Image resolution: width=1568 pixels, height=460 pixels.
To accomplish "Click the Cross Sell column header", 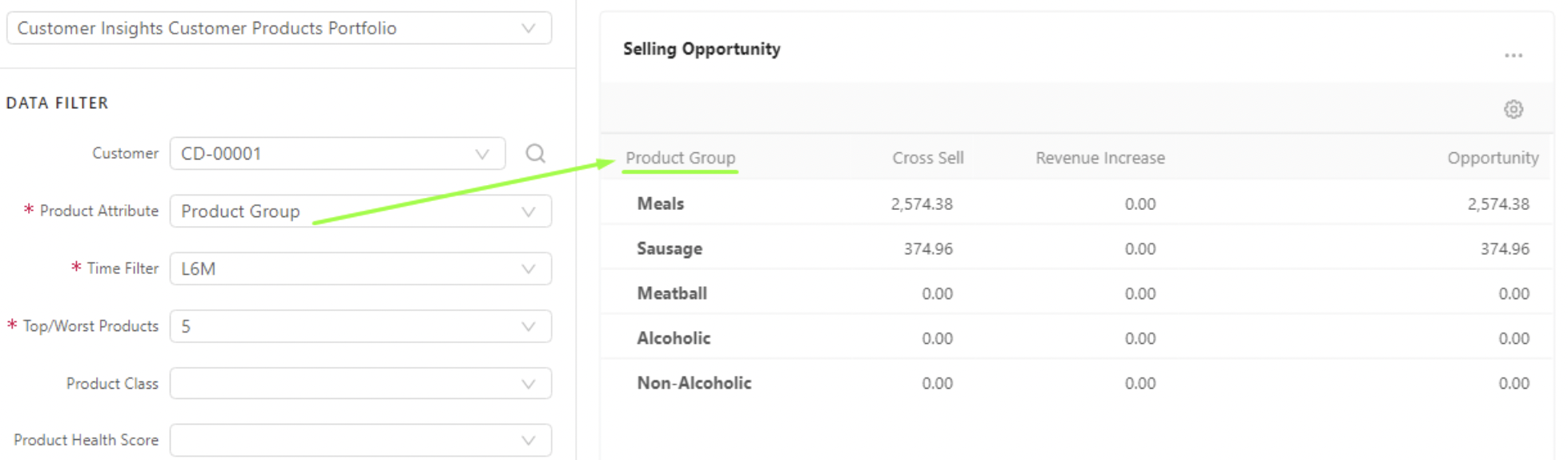I will (927, 158).
